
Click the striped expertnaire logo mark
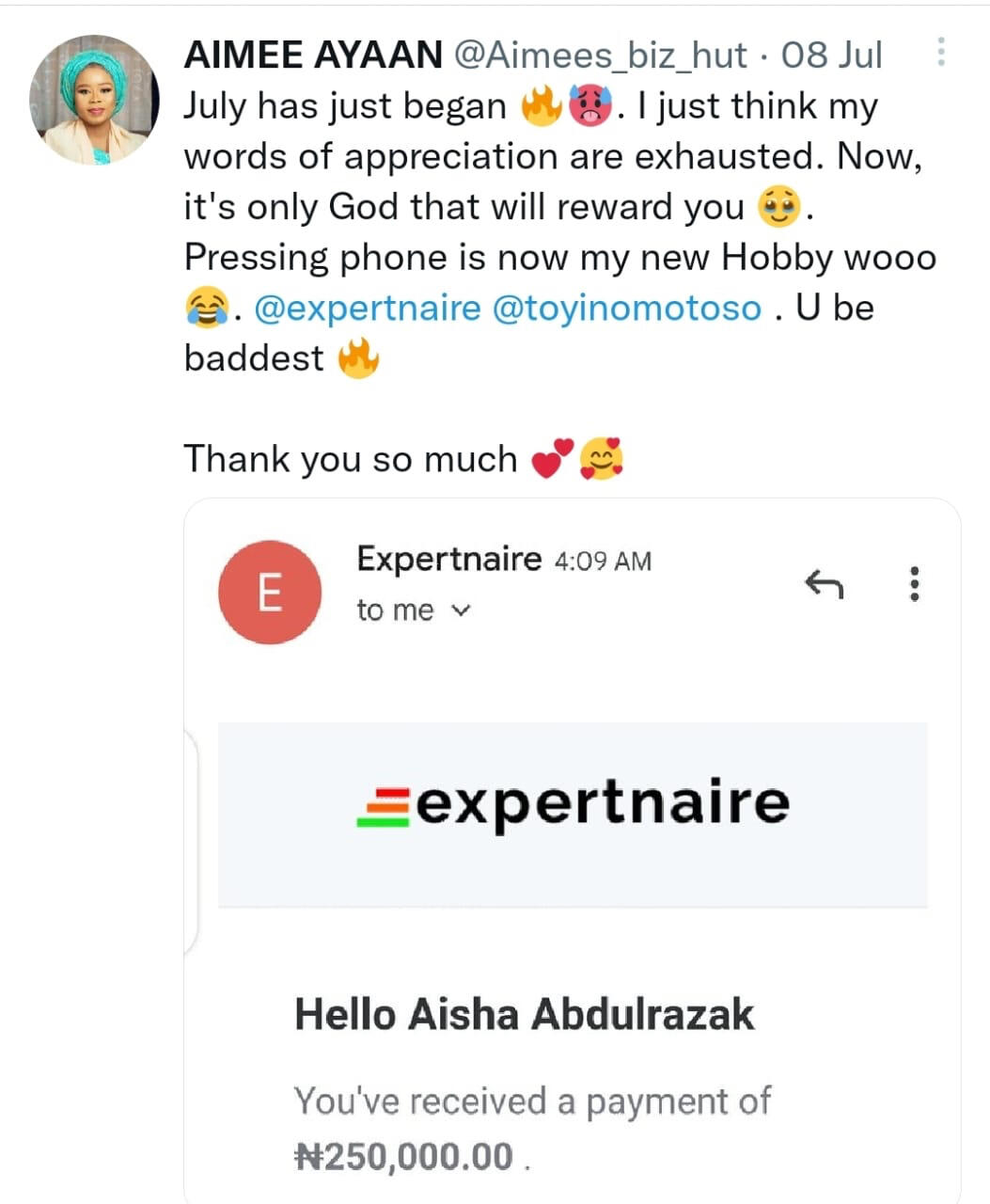coord(384,807)
